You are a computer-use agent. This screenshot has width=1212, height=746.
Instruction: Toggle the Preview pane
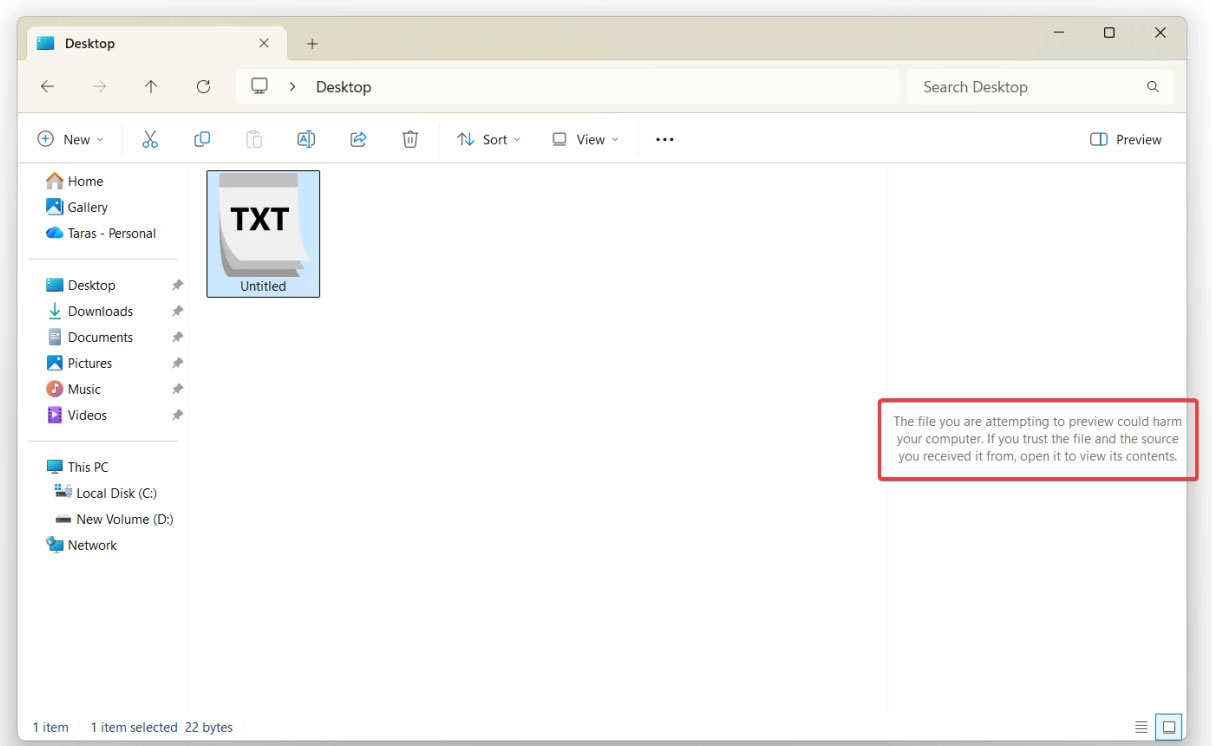pos(1125,139)
